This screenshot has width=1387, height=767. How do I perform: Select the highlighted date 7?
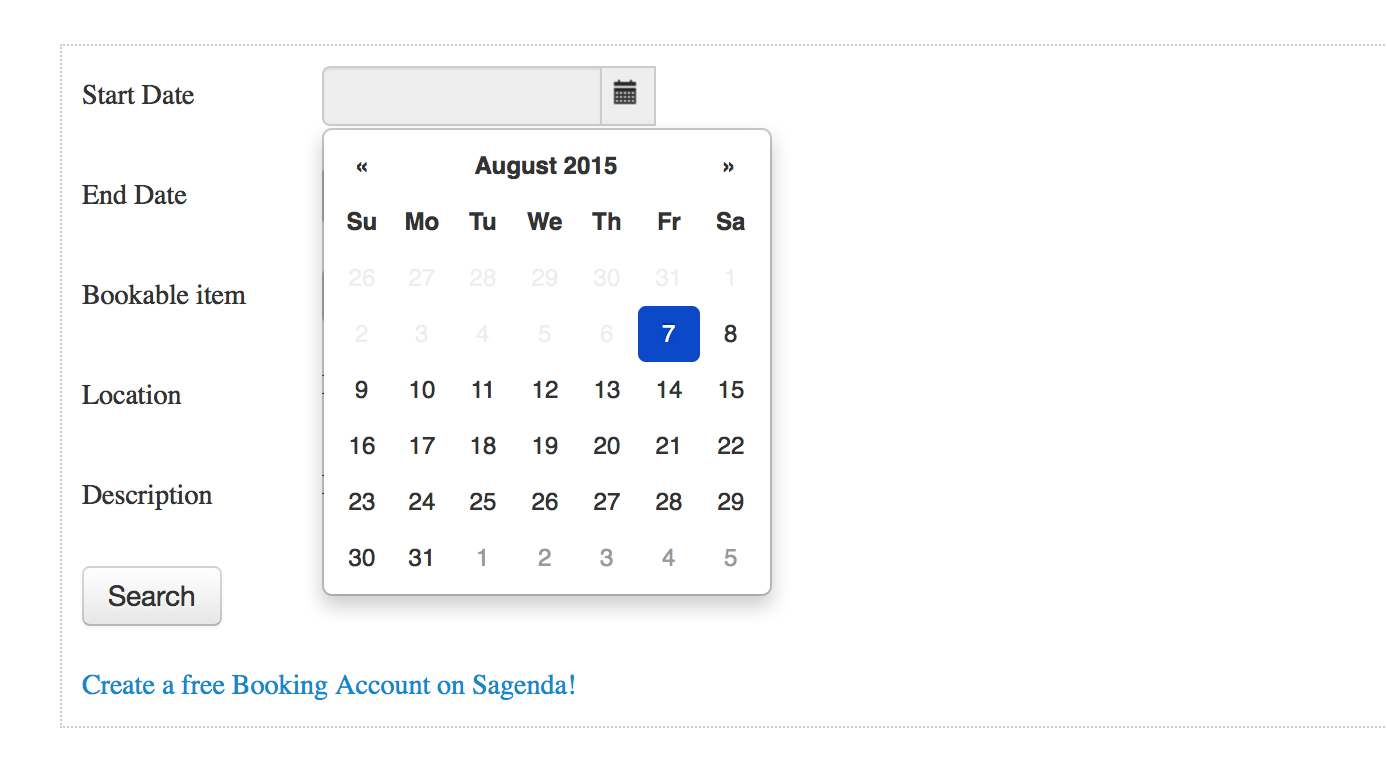[x=668, y=334]
